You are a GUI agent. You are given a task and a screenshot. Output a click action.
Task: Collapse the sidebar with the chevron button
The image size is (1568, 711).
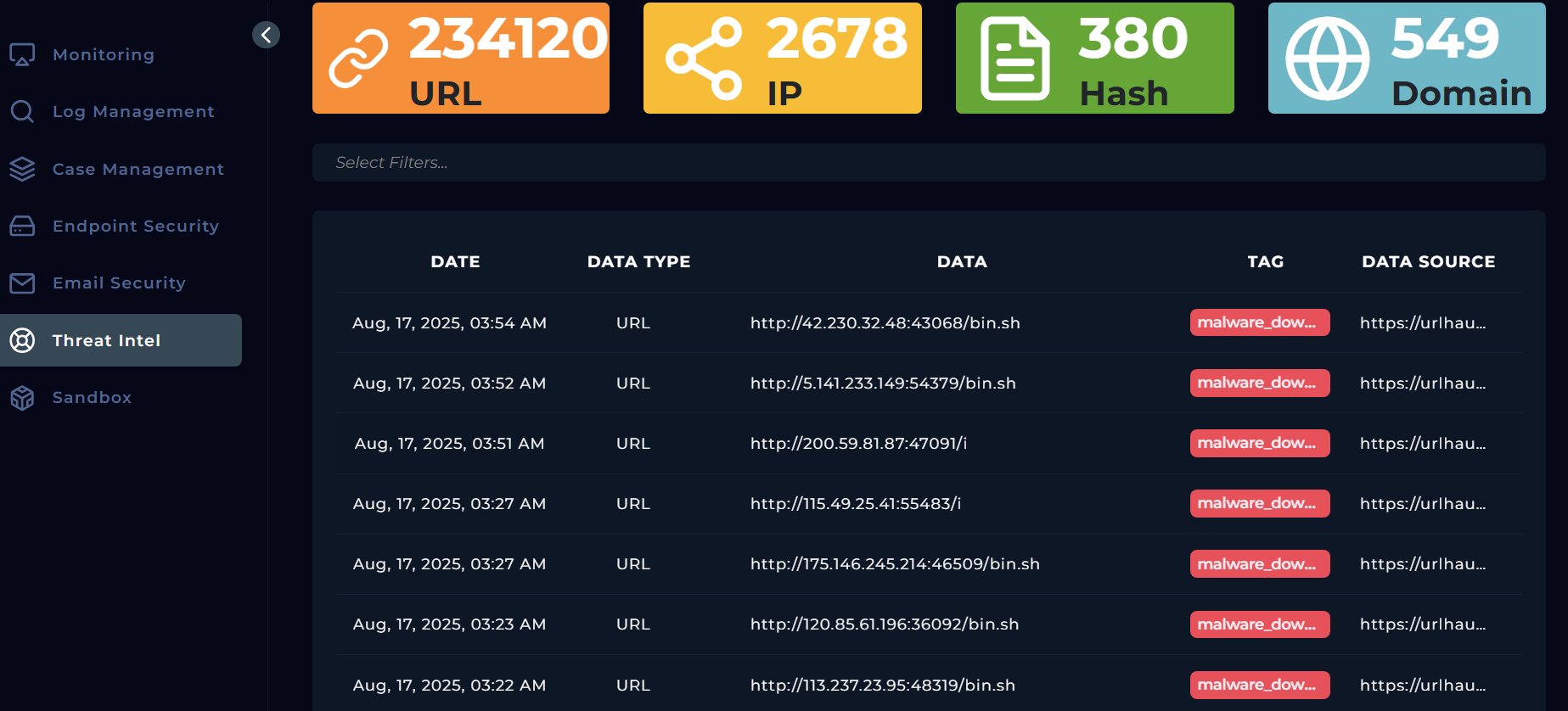coord(266,35)
